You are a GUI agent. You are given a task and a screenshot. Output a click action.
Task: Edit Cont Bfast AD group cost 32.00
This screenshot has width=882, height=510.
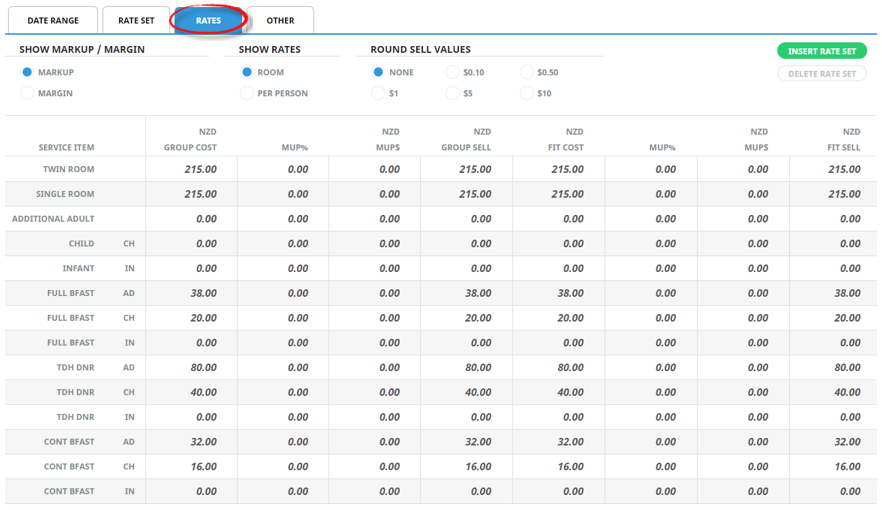click(x=191, y=441)
